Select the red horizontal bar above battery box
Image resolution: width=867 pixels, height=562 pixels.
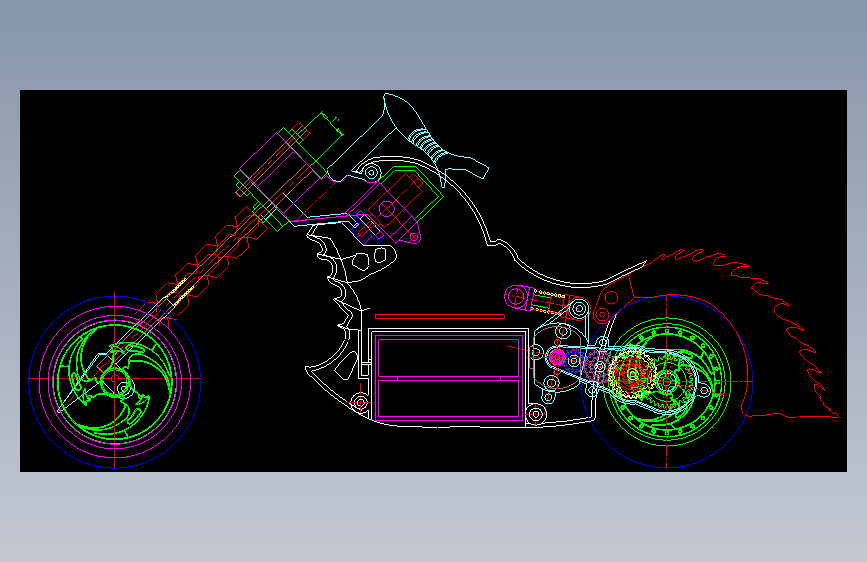click(x=440, y=316)
